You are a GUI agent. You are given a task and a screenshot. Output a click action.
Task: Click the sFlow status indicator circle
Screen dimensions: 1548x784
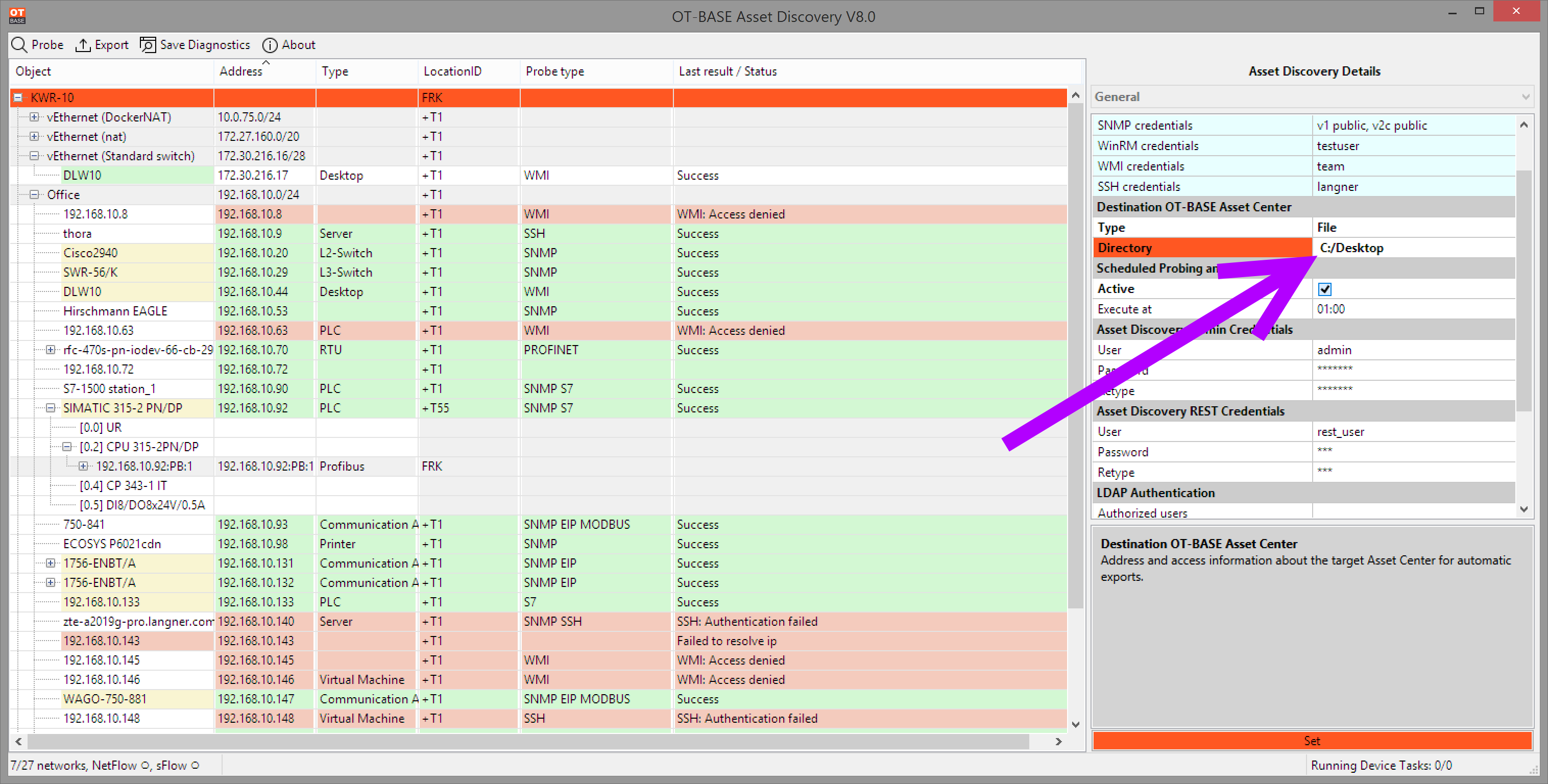195,766
